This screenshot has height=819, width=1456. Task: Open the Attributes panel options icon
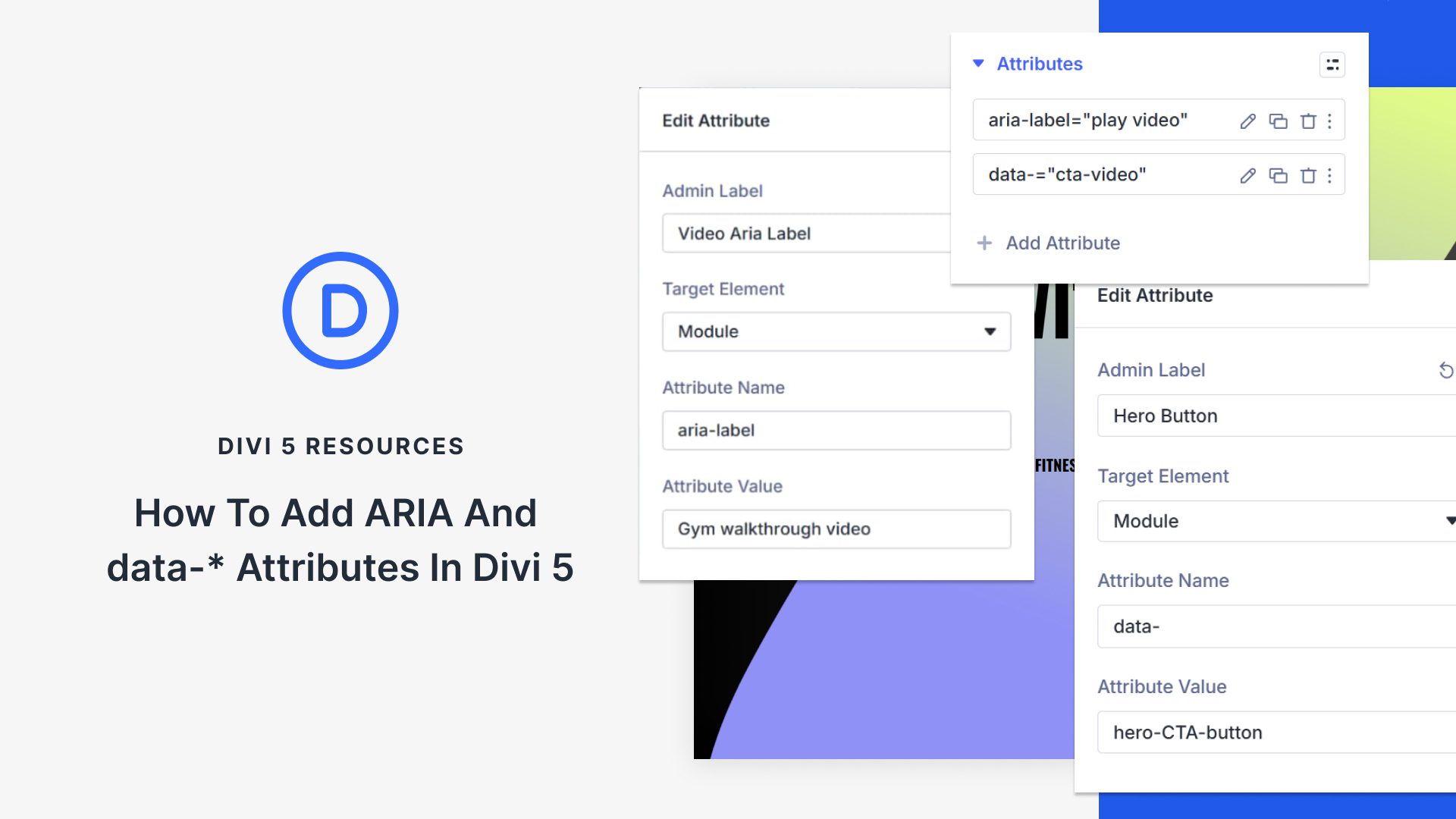click(1332, 65)
